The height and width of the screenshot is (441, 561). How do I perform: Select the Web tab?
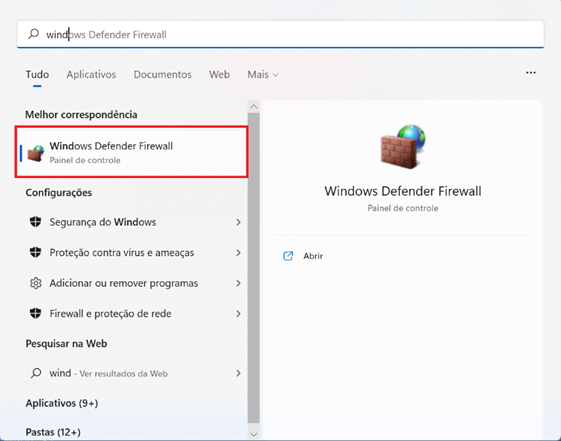pyautogui.click(x=219, y=74)
